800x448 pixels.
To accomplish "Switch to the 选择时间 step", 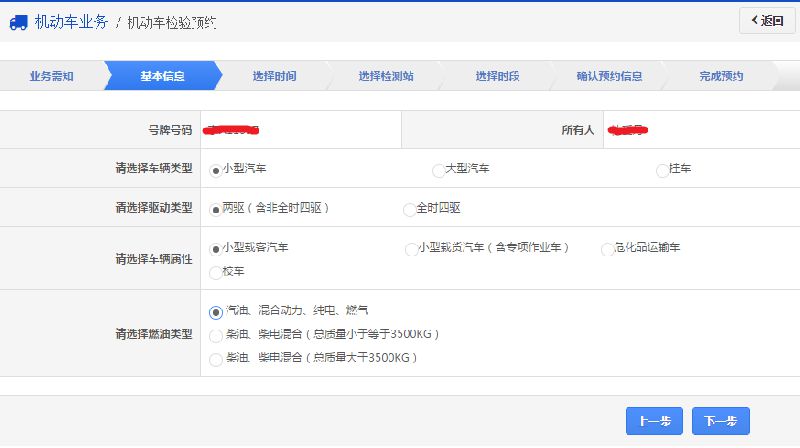I will [x=274, y=76].
